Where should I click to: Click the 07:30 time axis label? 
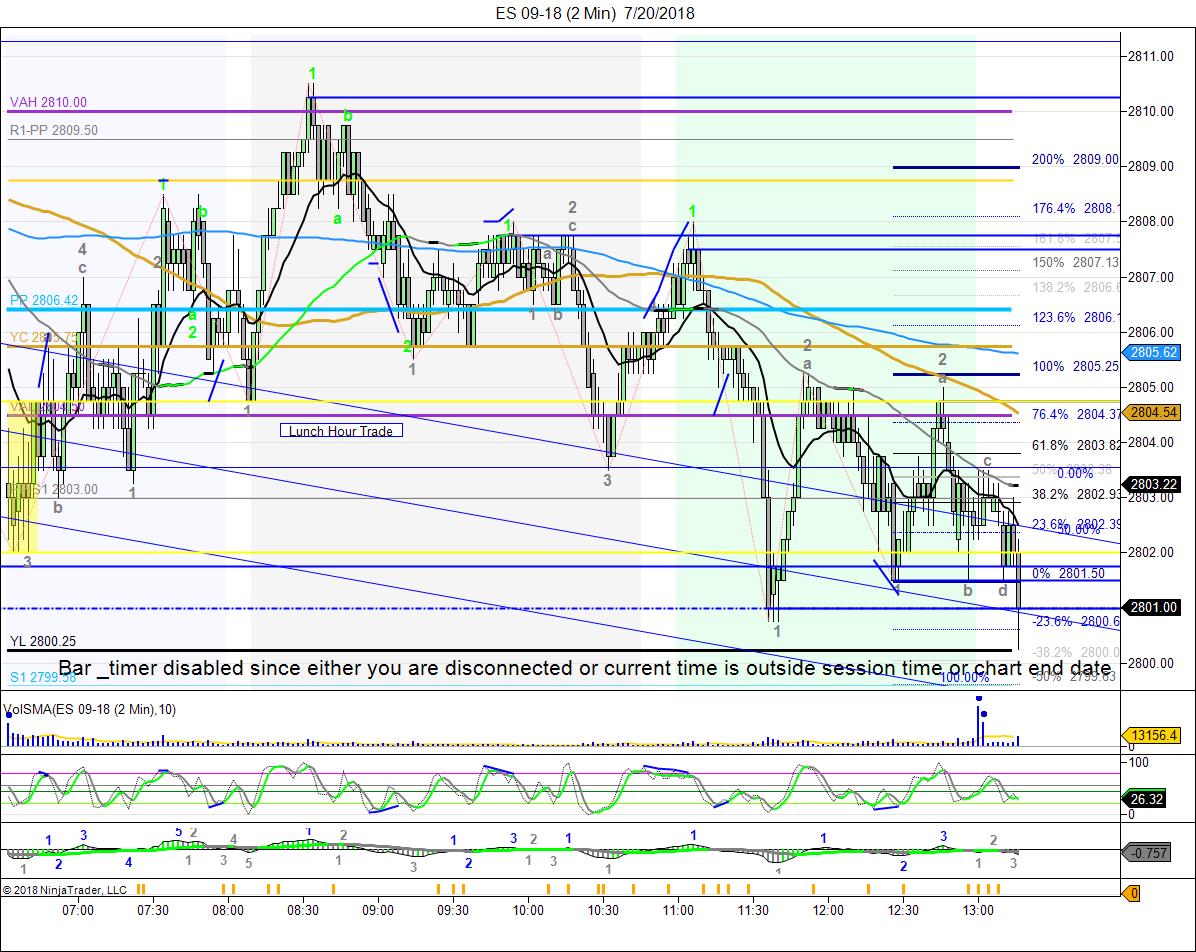153,910
